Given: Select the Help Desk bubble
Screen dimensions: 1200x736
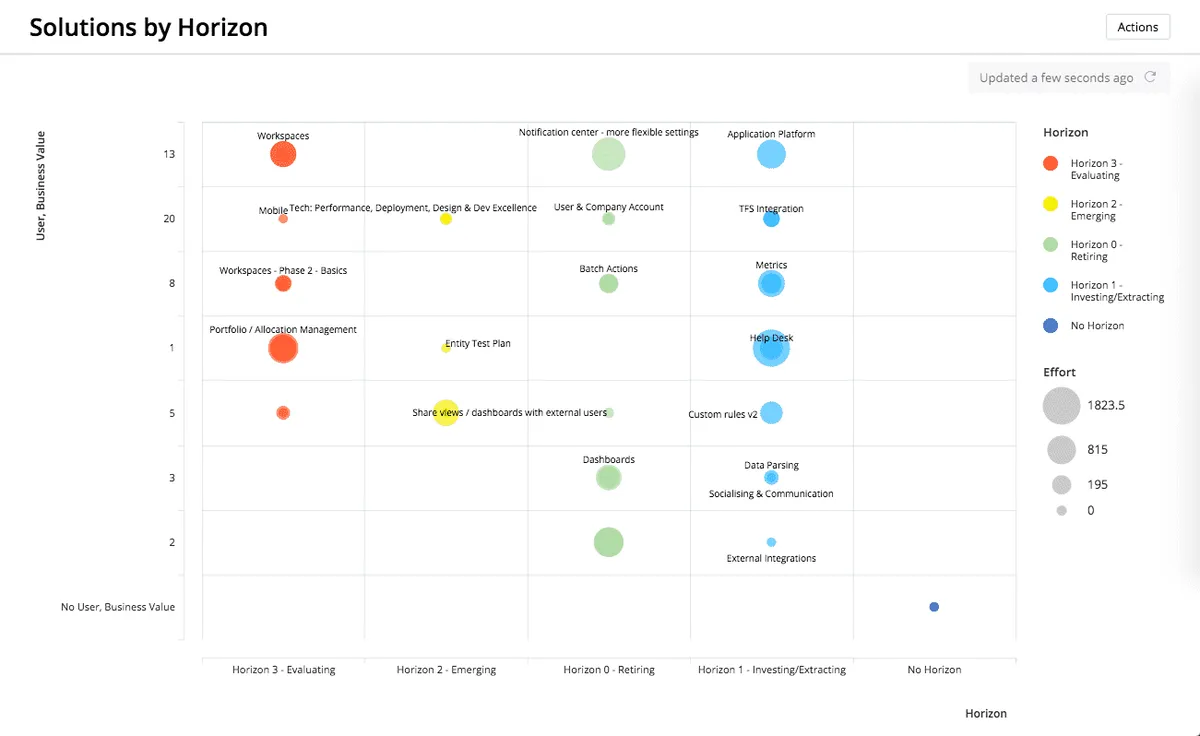Looking at the screenshot, I should [771, 348].
